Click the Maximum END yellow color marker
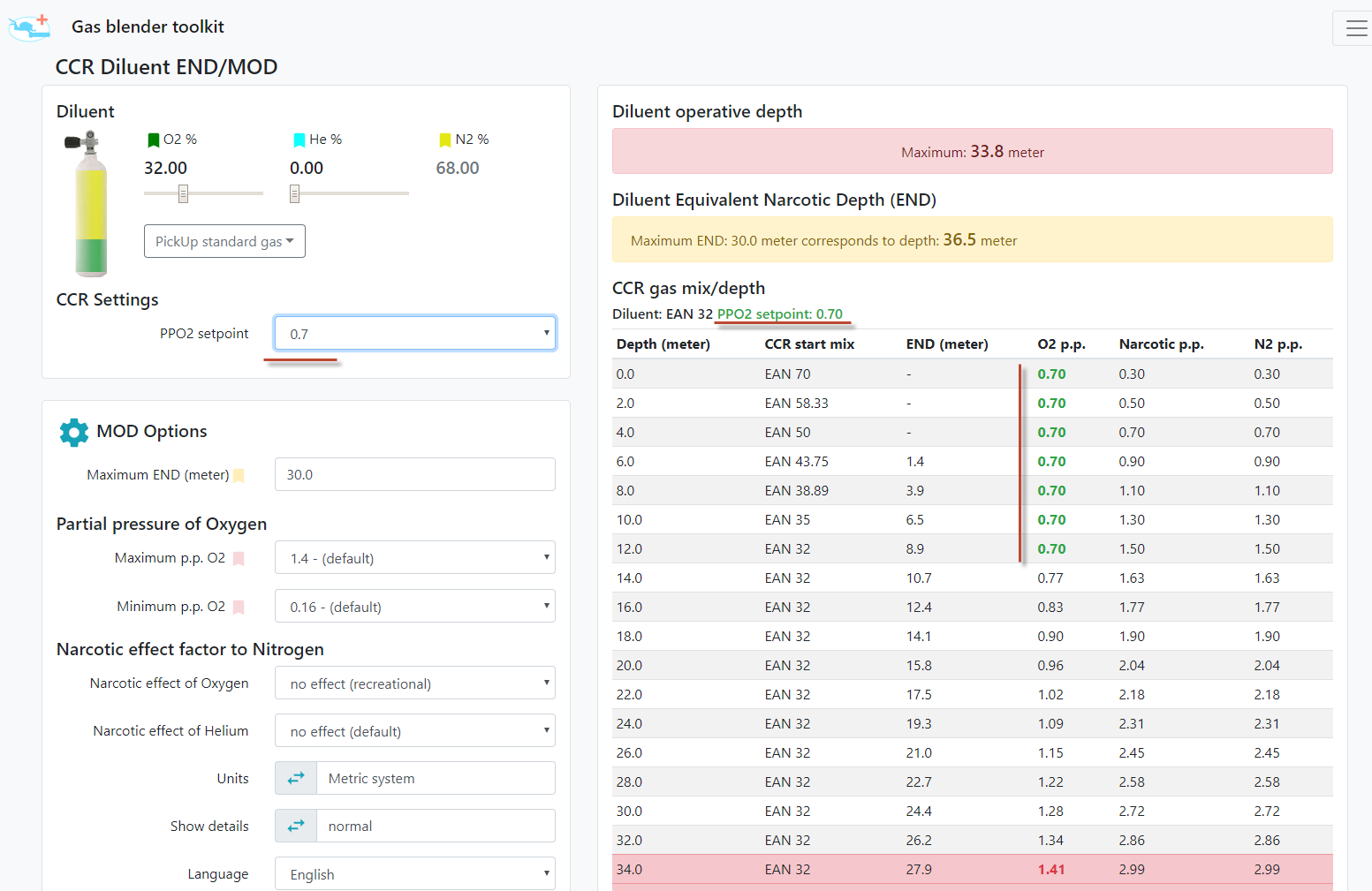The width and height of the screenshot is (1372, 891). (x=239, y=475)
